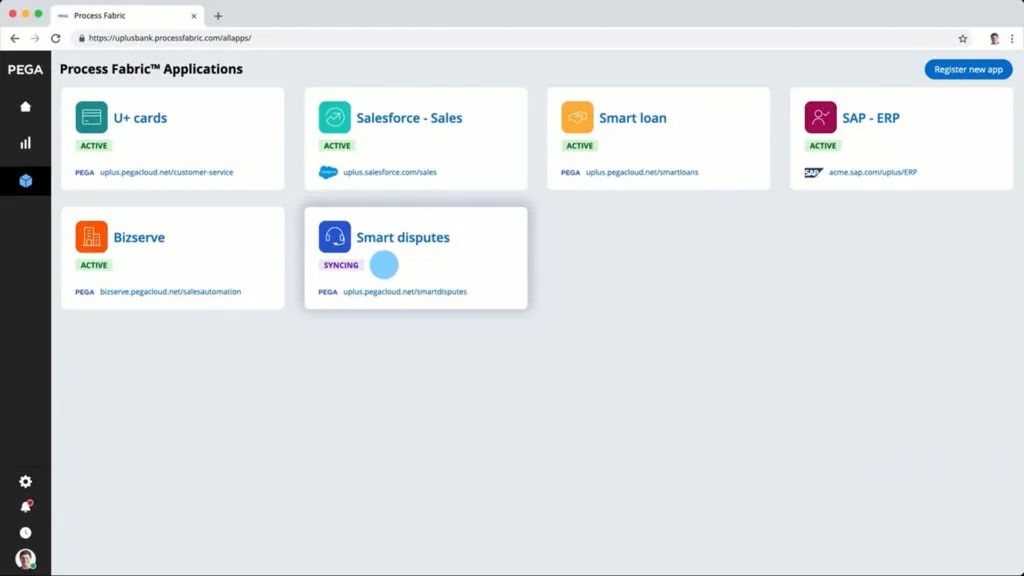
Task: Click the Smart loan app icon
Action: pos(577,118)
